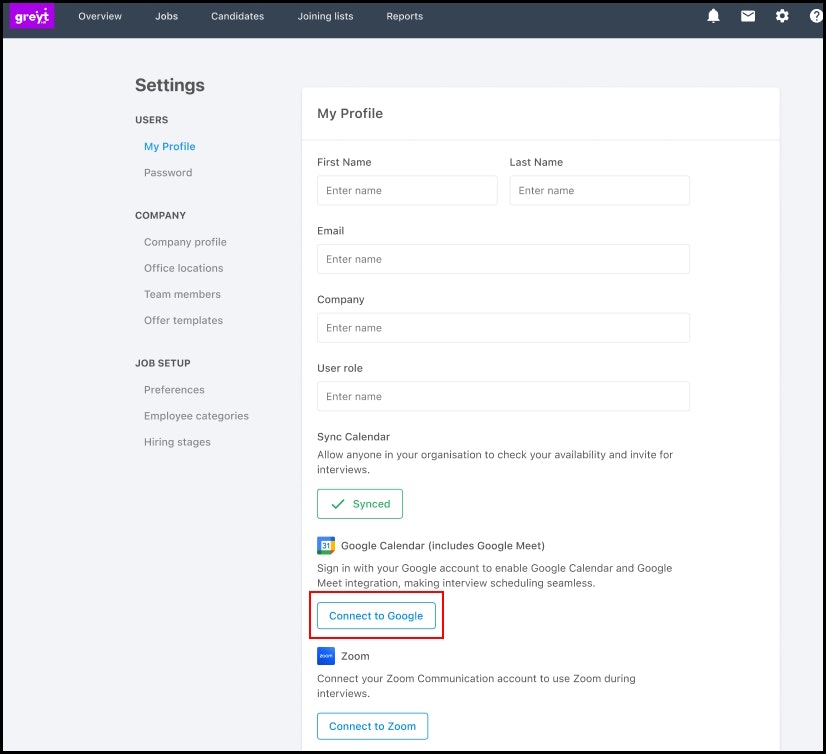Click Connect to Zoom button
826x754 pixels.
coord(372,726)
